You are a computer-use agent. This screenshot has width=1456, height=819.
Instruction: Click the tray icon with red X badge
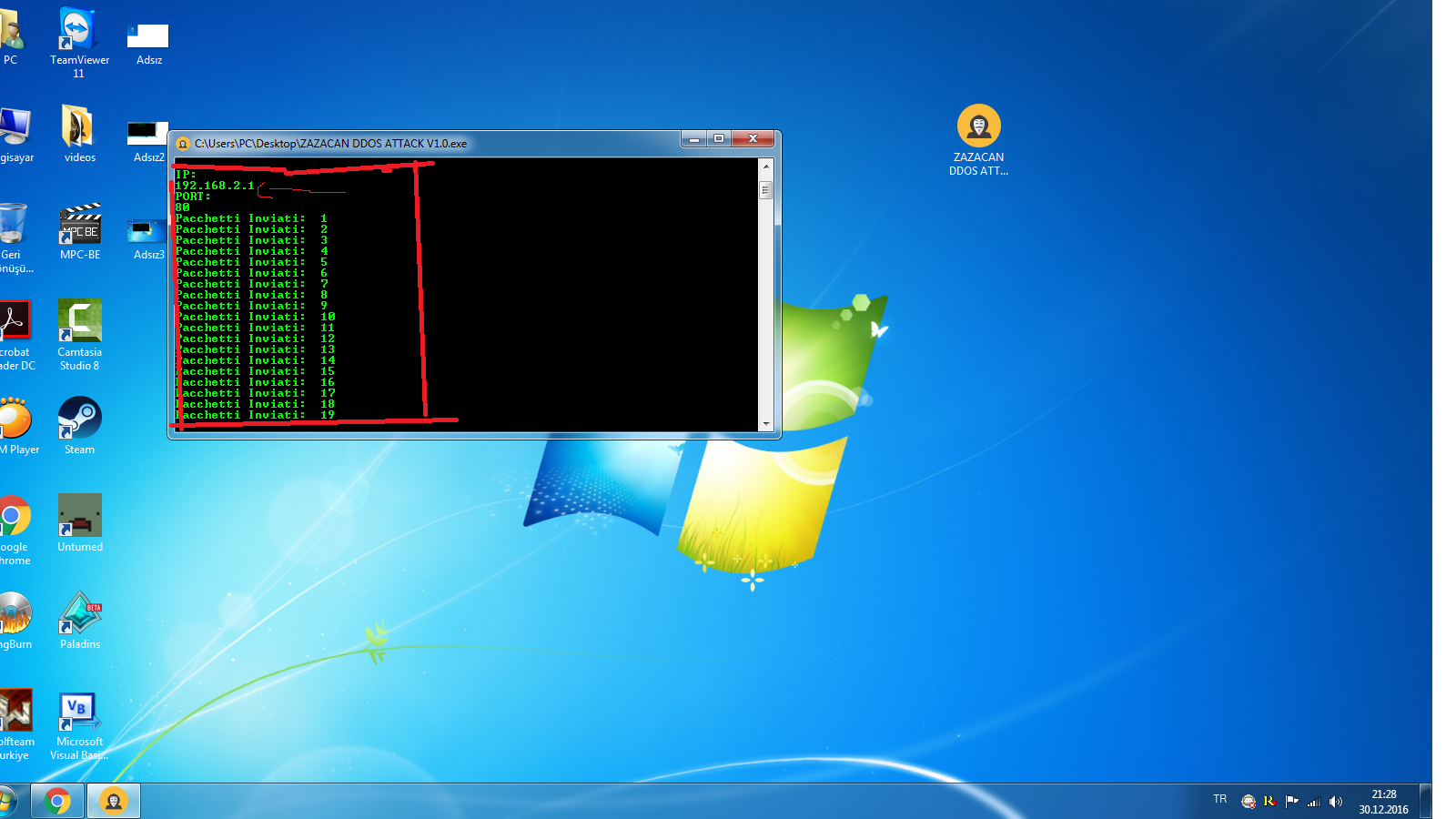pyautogui.click(x=1249, y=802)
